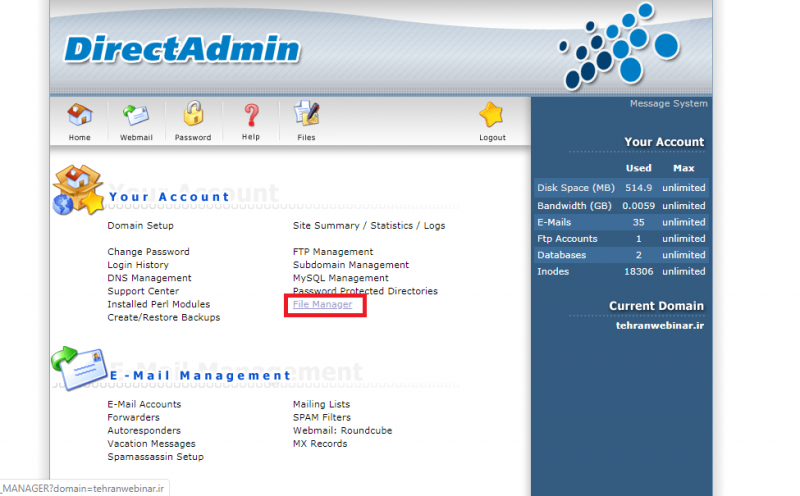Open DNS Management
This screenshot has height=496, width=800.
pyautogui.click(x=149, y=278)
